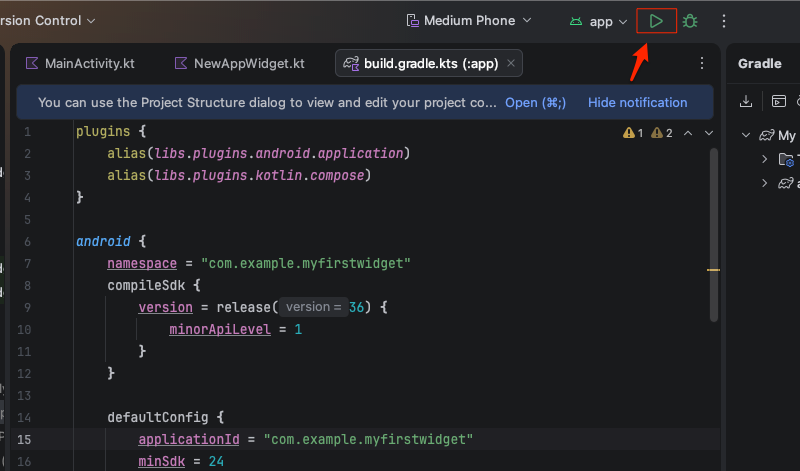Expand the first child node in Gradle tree

point(764,159)
